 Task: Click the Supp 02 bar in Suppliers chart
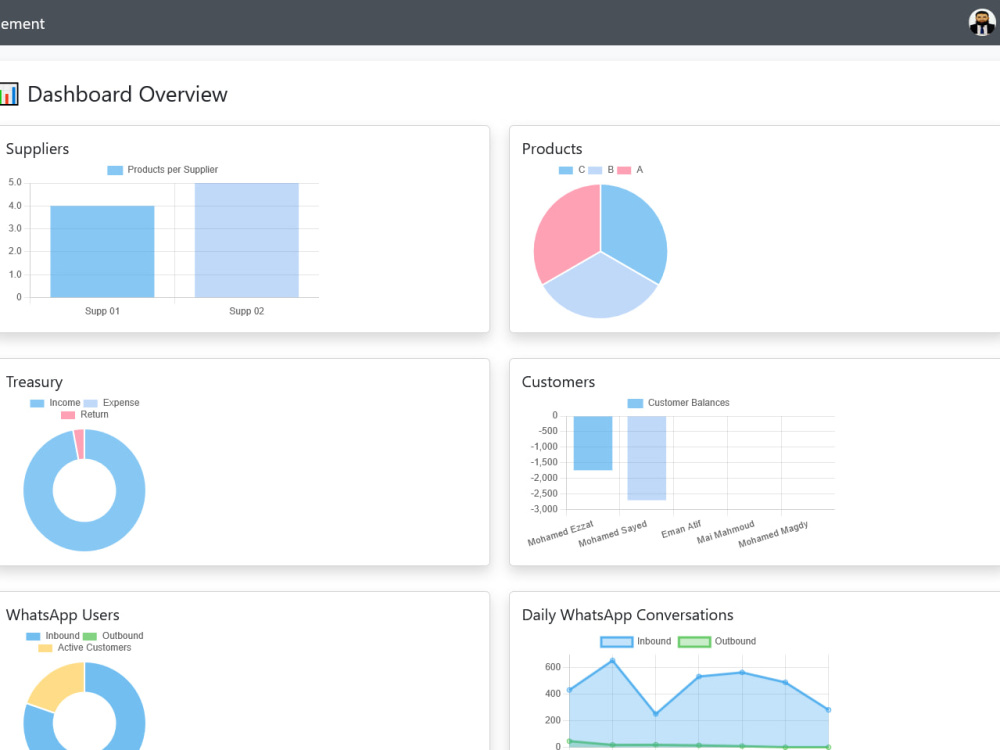[x=247, y=240]
